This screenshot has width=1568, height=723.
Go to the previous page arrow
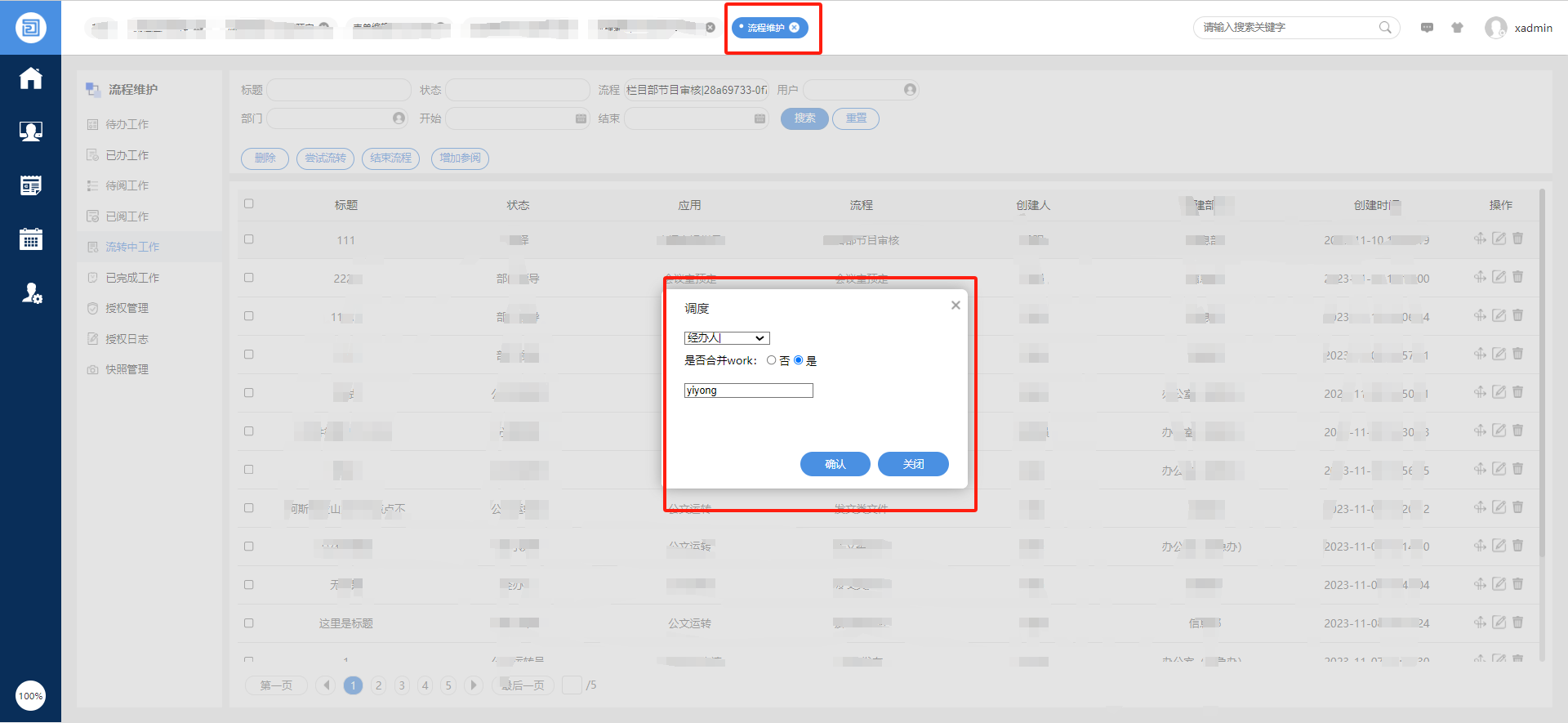[x=326, y=685]
